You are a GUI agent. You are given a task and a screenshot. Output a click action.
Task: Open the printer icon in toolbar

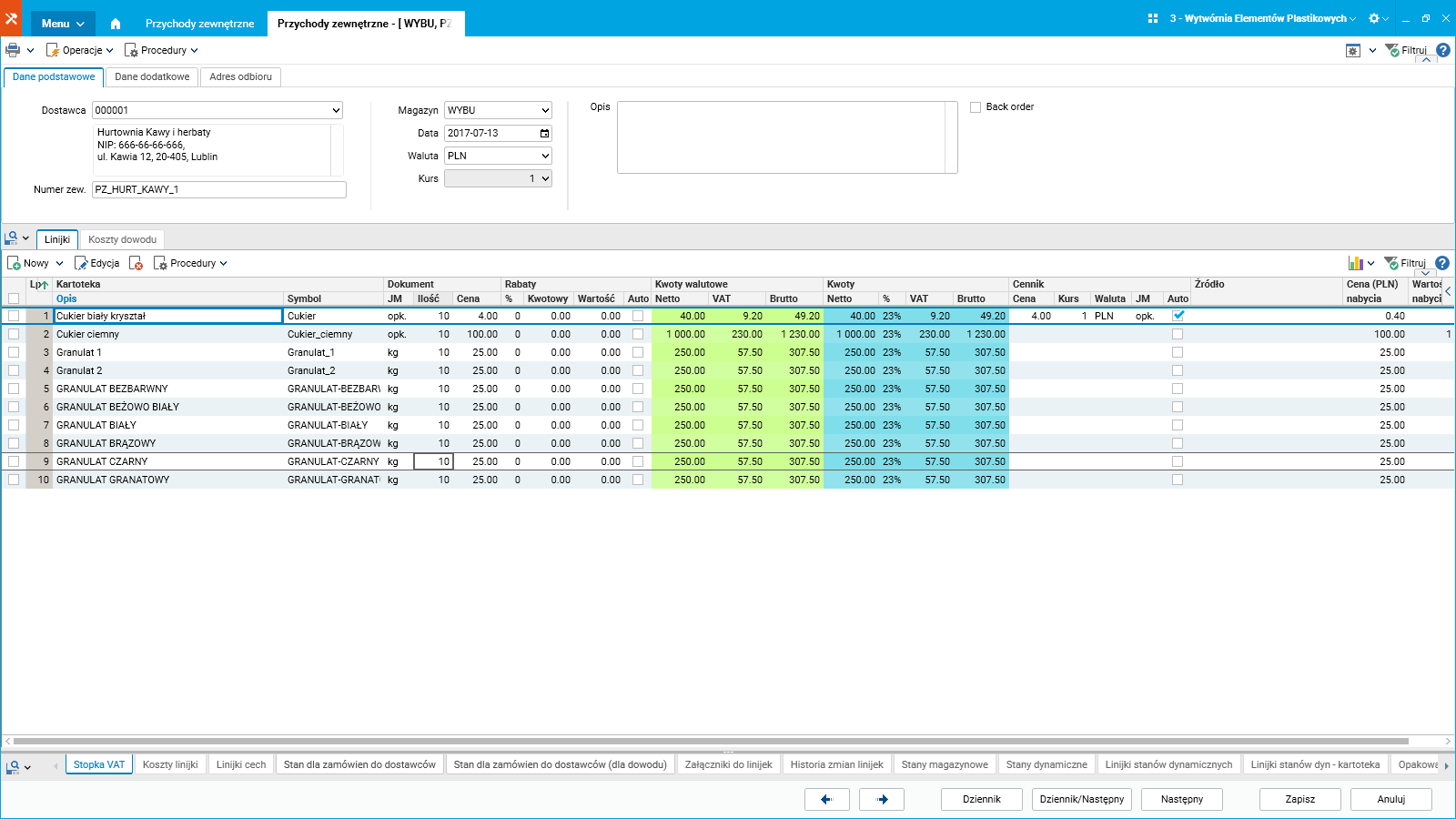13,50
